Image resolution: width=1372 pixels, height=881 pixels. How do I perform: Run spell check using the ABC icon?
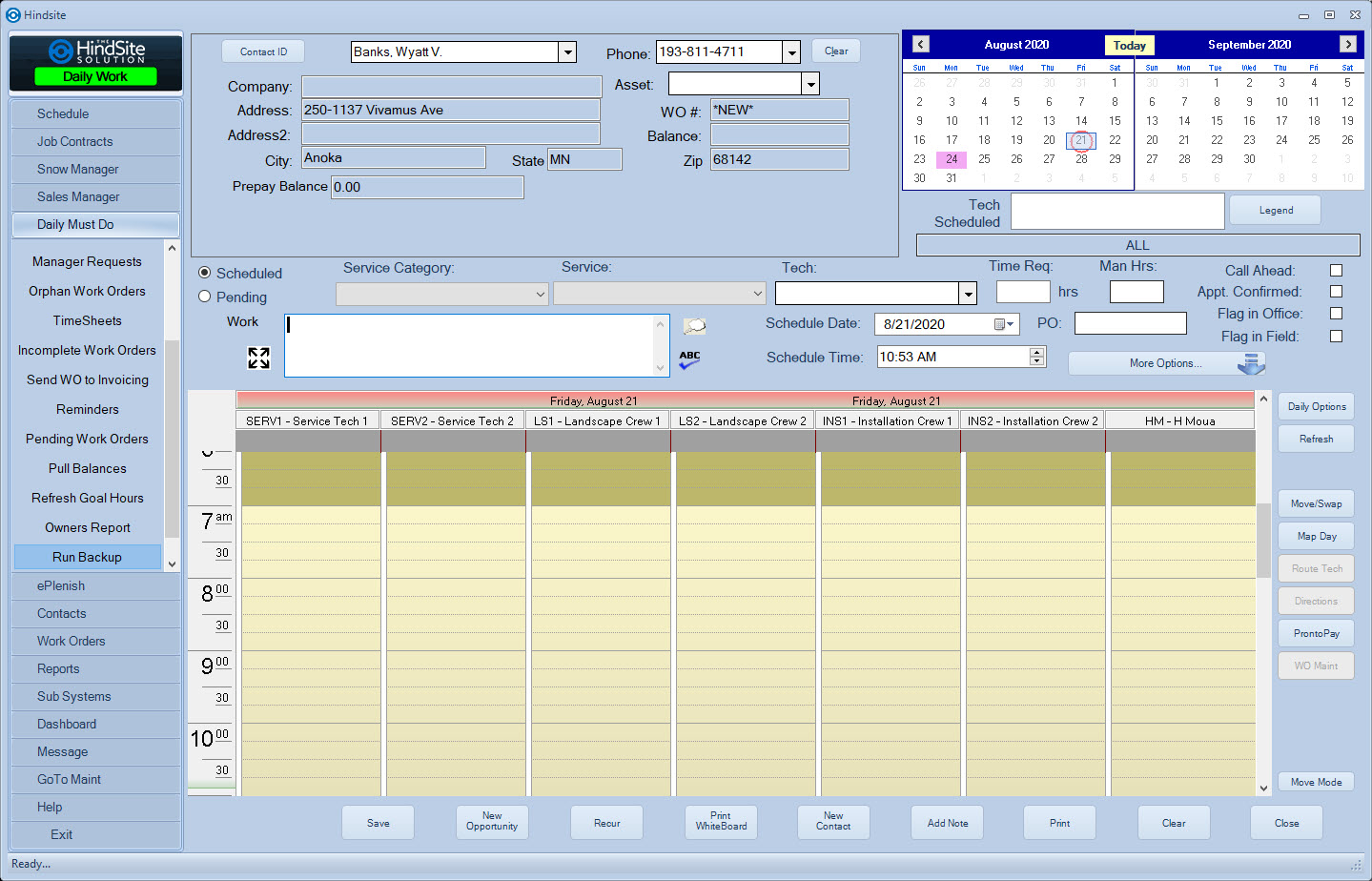pyautogui.click(x=690, y=359)
